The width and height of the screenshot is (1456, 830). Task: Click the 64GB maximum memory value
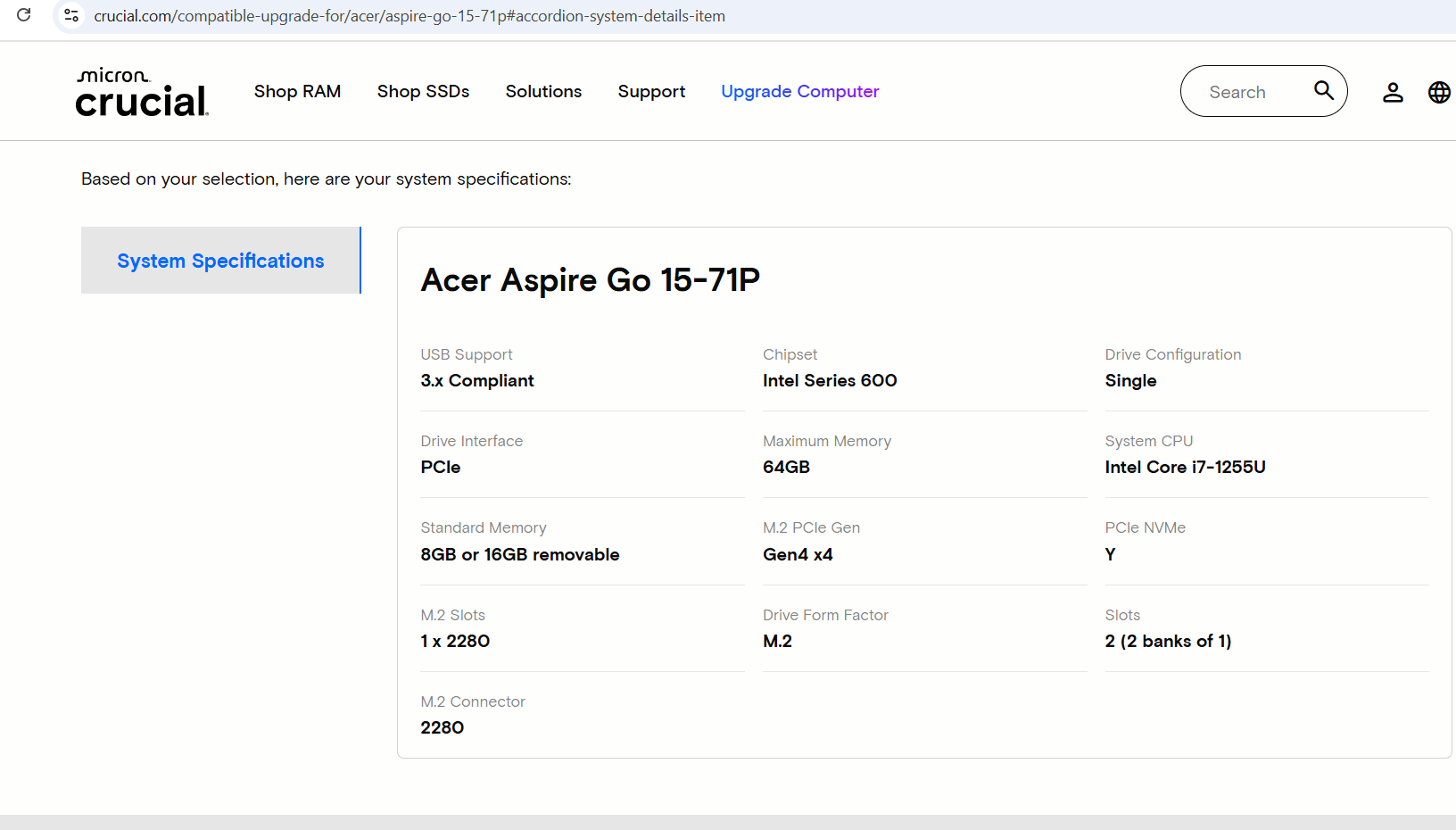tap(786, 467)
